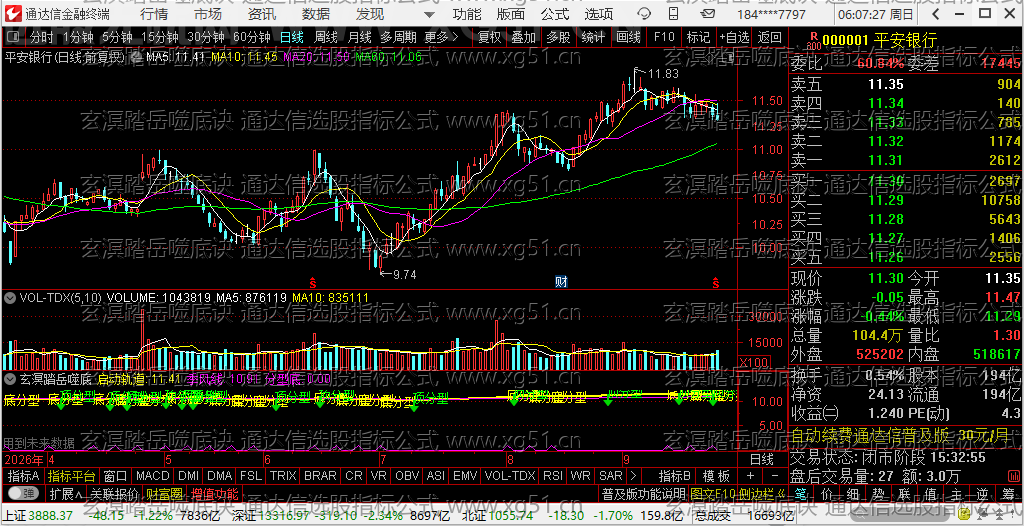
Task: Switch to the 周线 weekly tab
Action: [x=325, y=37]
